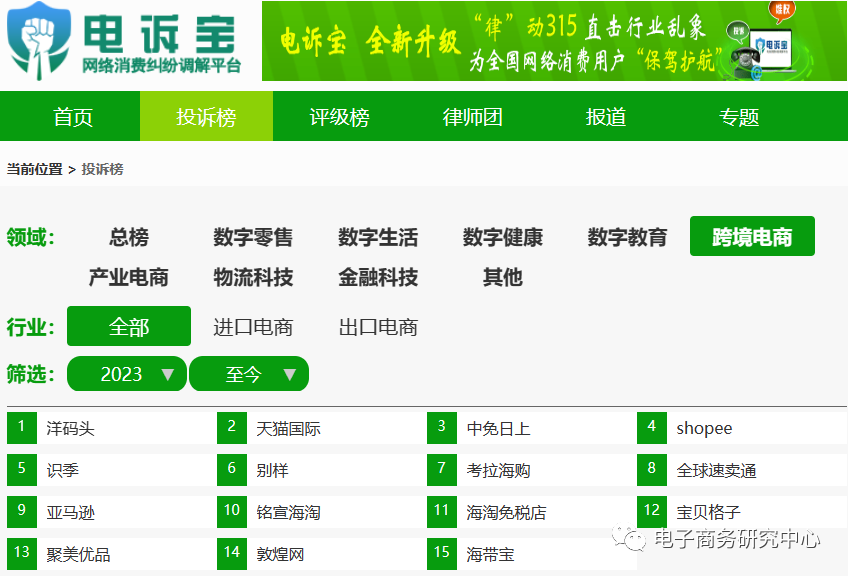This screenshot has width=848, height=576.
Task: Switch to the 评级榜 tab
Action: (339, 117)
